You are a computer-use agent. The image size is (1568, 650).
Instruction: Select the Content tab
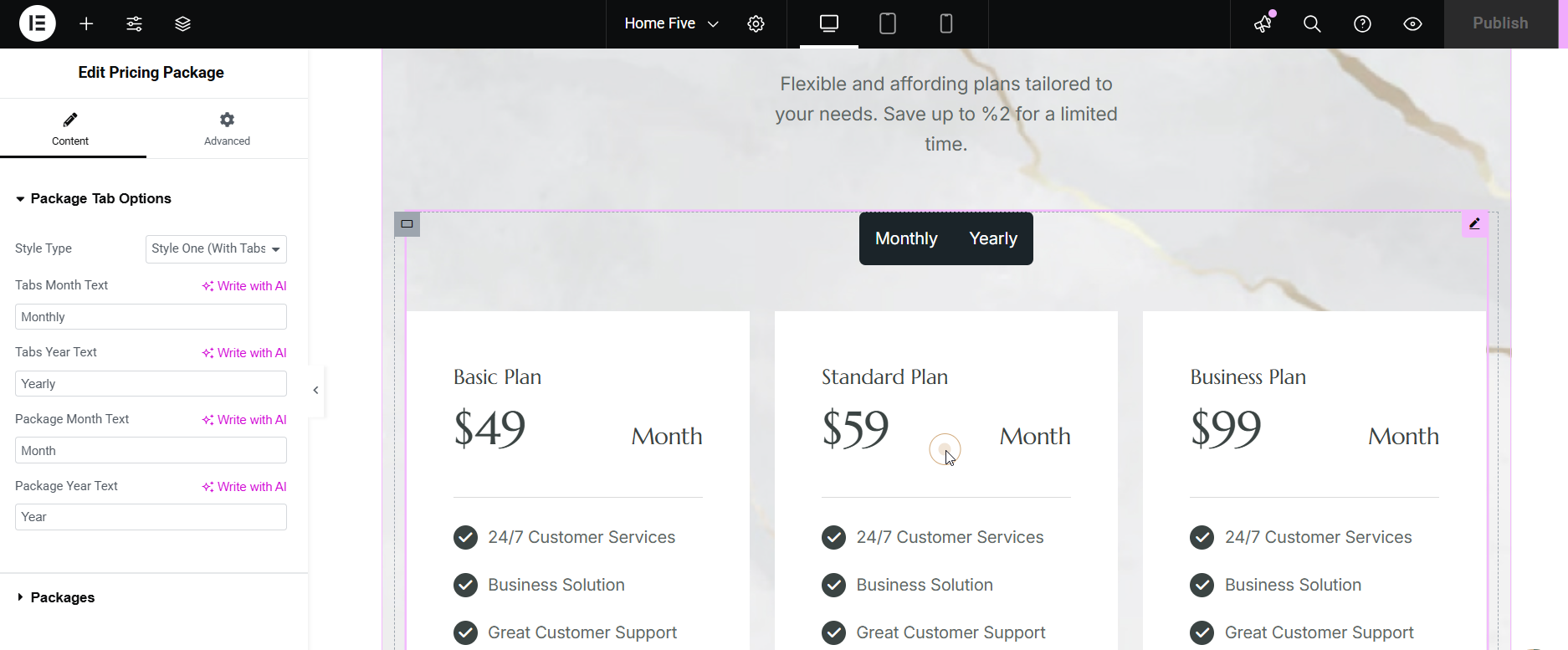tap(70, 129)
